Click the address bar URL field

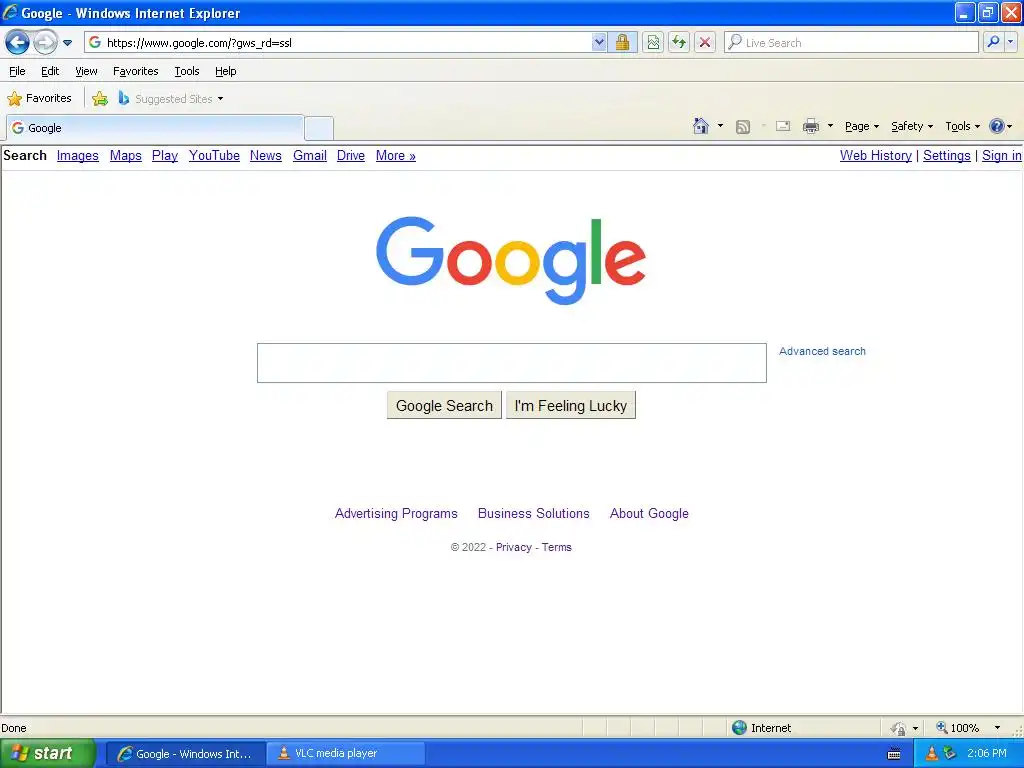(x=337, y=42)
